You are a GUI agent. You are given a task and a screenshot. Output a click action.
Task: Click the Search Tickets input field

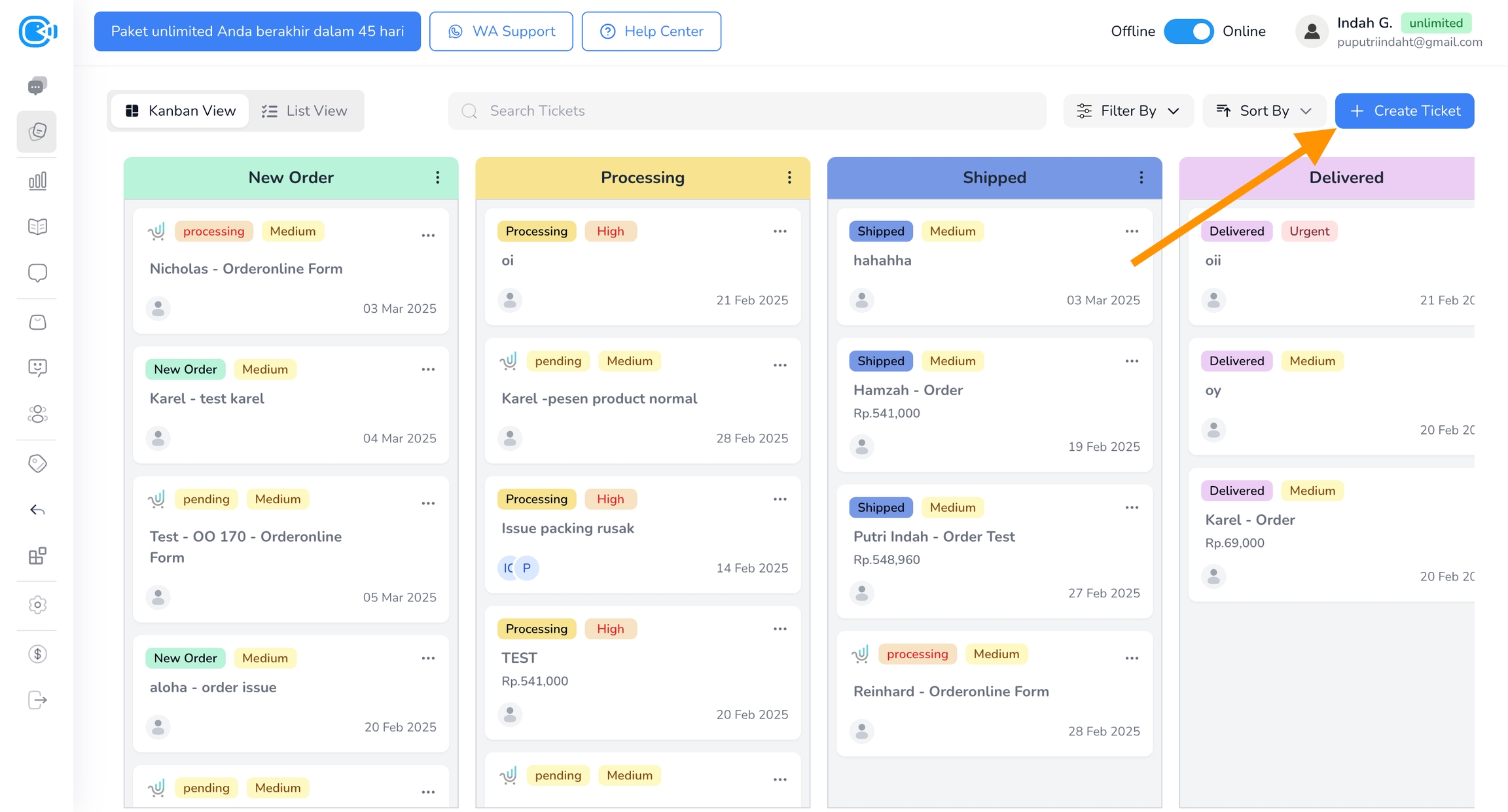click(746, 111)
